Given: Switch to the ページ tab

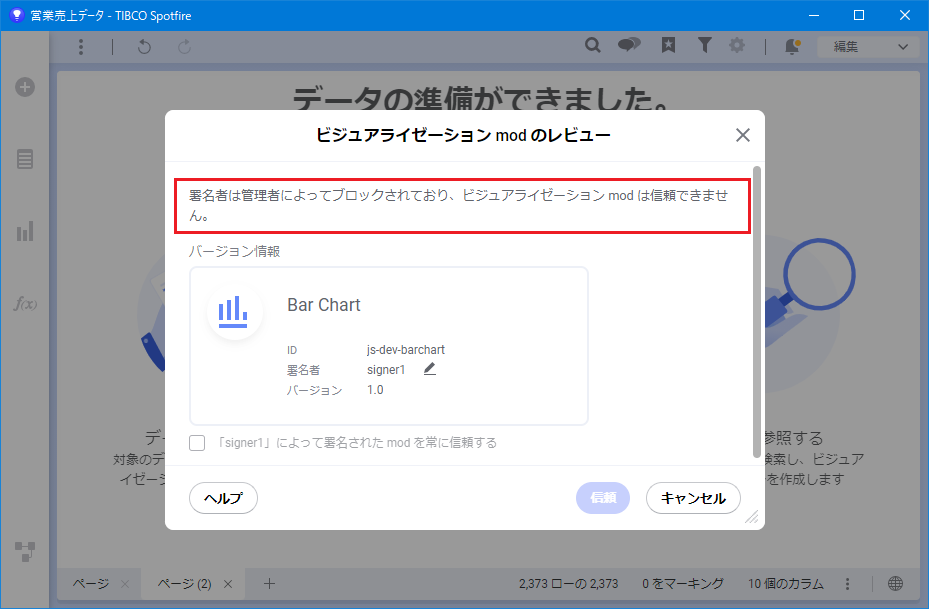Looking at the screenshot, I should click(91, 584).
